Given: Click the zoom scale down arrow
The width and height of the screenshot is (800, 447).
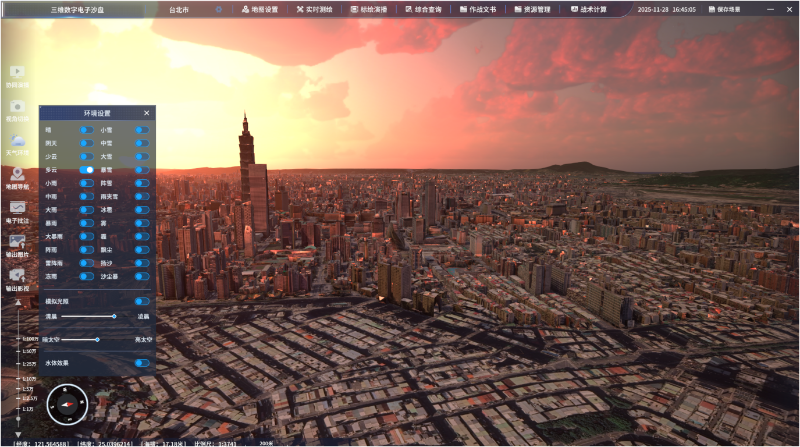Looking at the screenshot, I should (x=18, y=434).
